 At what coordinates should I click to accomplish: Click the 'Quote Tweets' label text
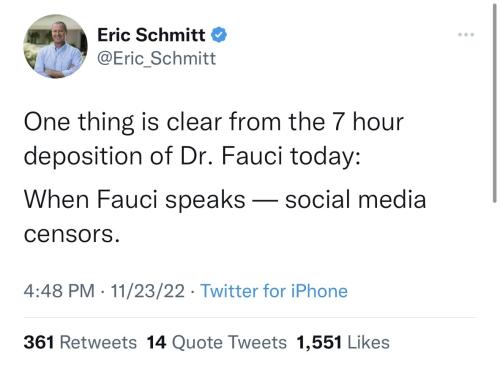point(229,342)
